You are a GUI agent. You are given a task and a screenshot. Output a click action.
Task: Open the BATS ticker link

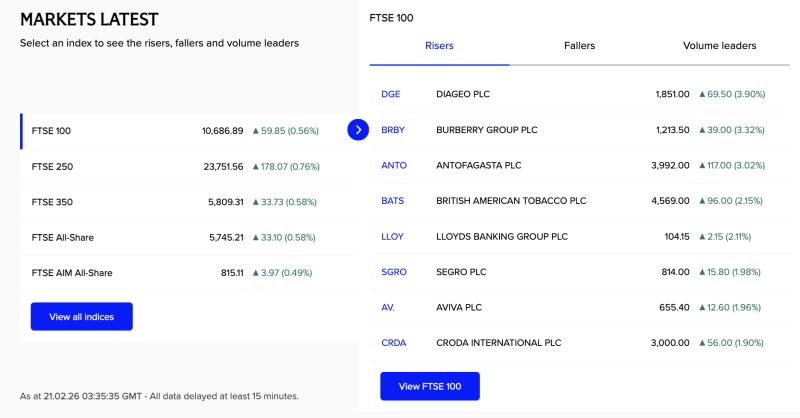coord(392,201)
